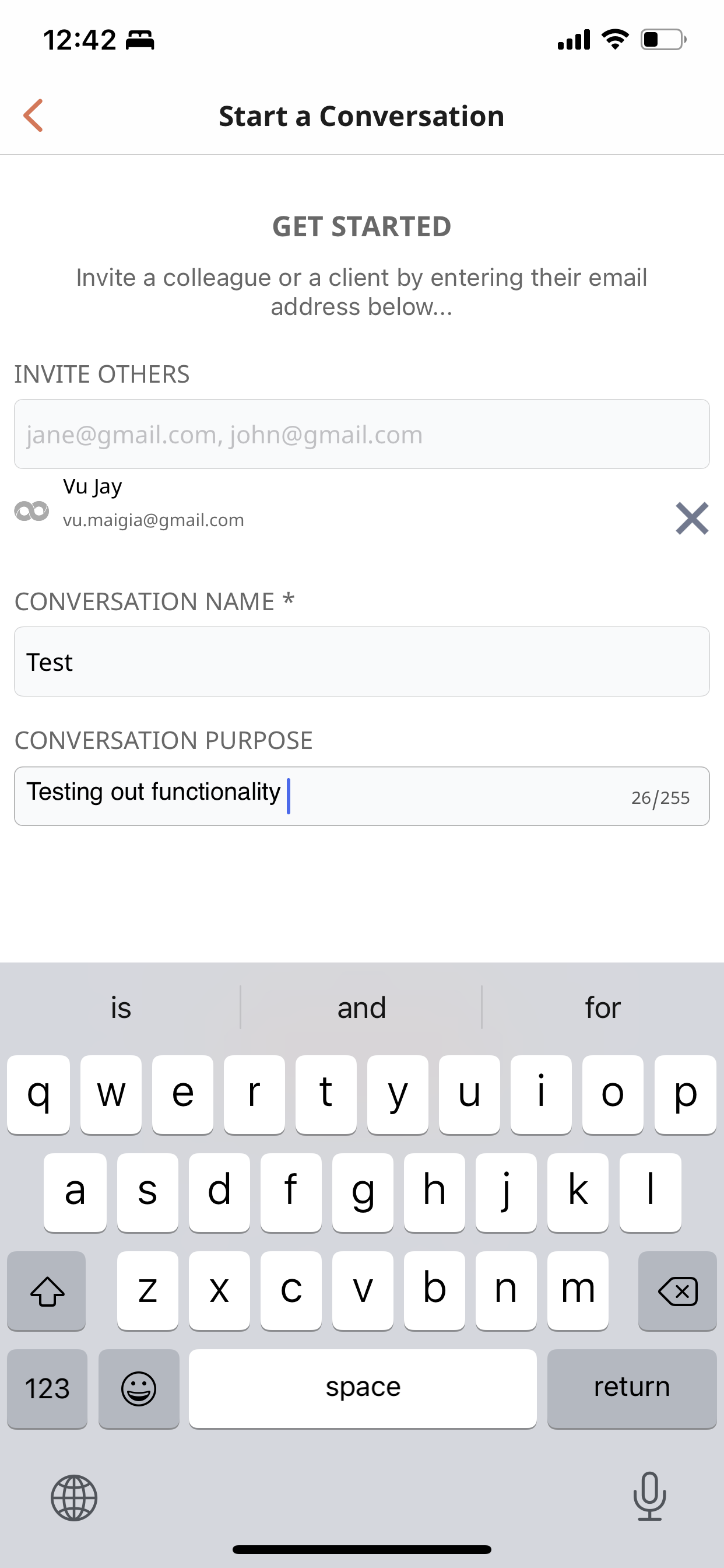
Task: Tap the back arrow icon
Action: click(33, 116)
